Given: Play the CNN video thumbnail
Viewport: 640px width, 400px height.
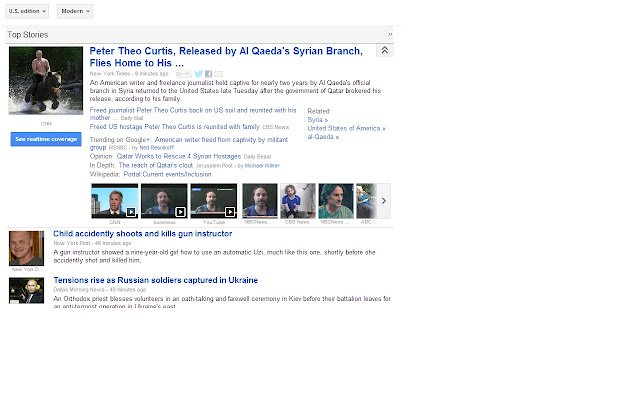Looking at the screenshot, I should click(115, 201).
